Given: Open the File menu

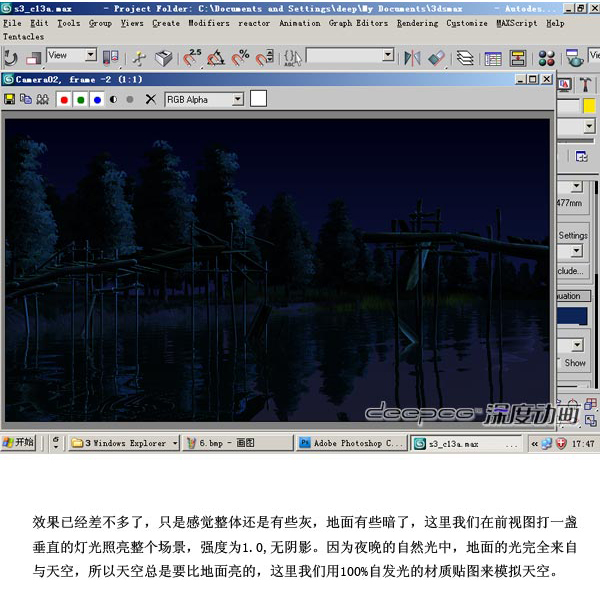Looking at the screenshot, I should click(x=12, y=23).
